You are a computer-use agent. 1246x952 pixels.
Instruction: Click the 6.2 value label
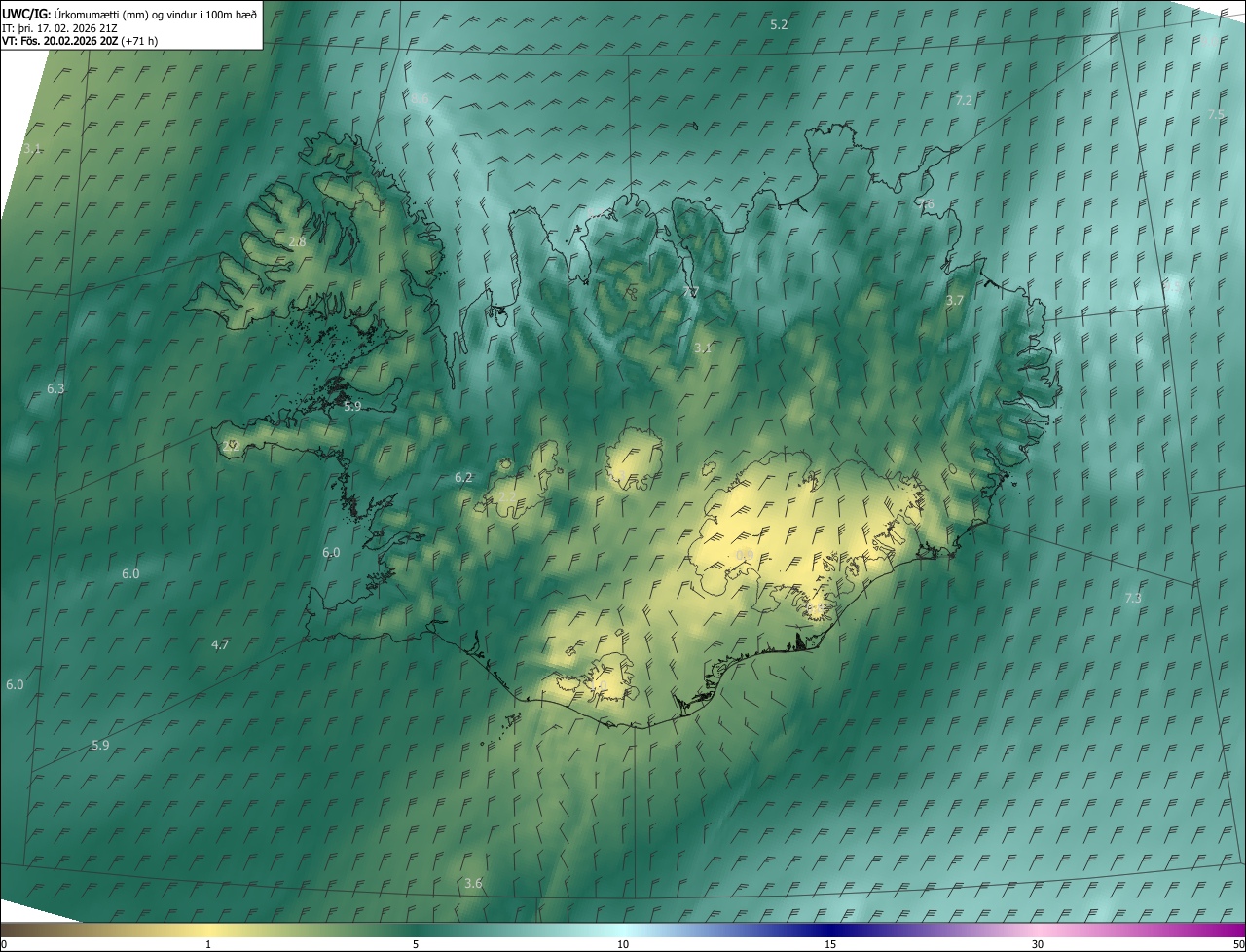463,477
